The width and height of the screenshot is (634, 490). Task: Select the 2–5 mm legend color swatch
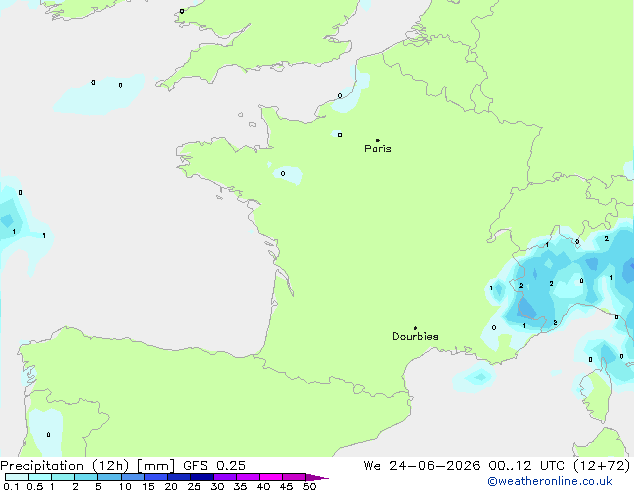(86, 477)
